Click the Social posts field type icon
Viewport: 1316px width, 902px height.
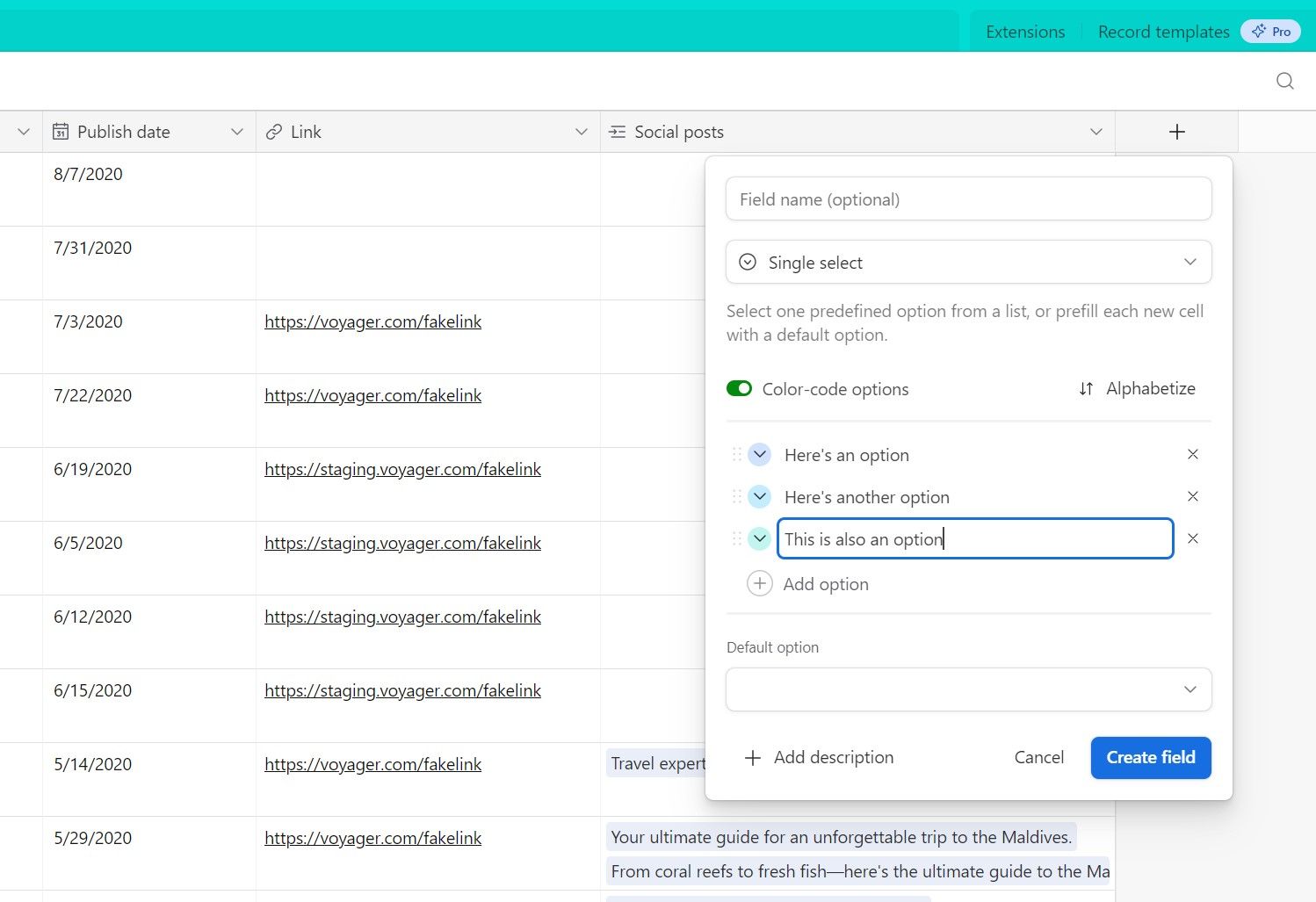618,131
